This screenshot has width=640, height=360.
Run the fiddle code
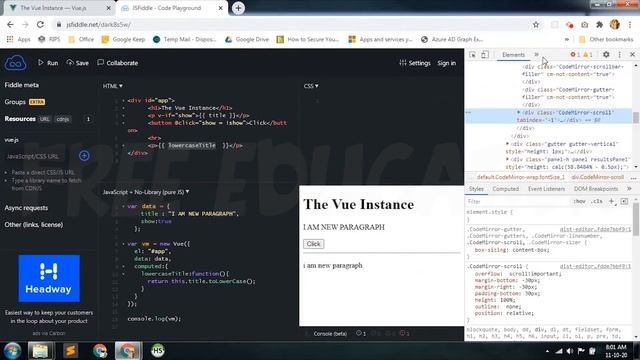pos(48,63)
